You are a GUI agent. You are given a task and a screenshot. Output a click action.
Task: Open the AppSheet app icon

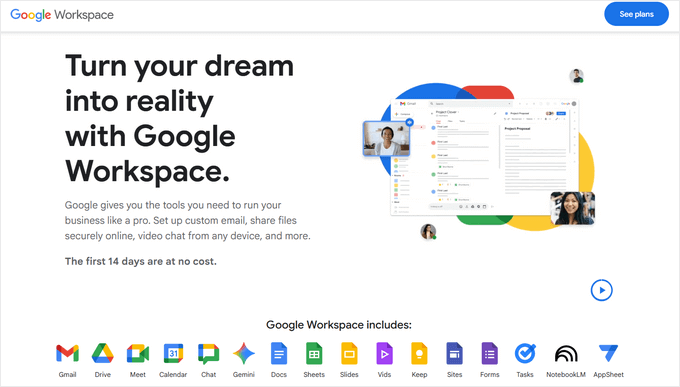click(x=608, y=353)
